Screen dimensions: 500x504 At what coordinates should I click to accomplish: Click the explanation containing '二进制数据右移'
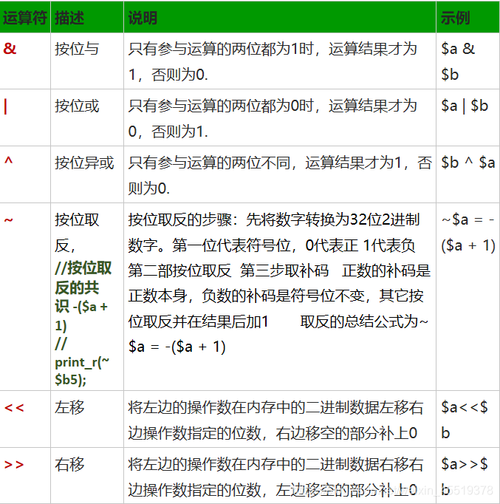coord(275,477)
